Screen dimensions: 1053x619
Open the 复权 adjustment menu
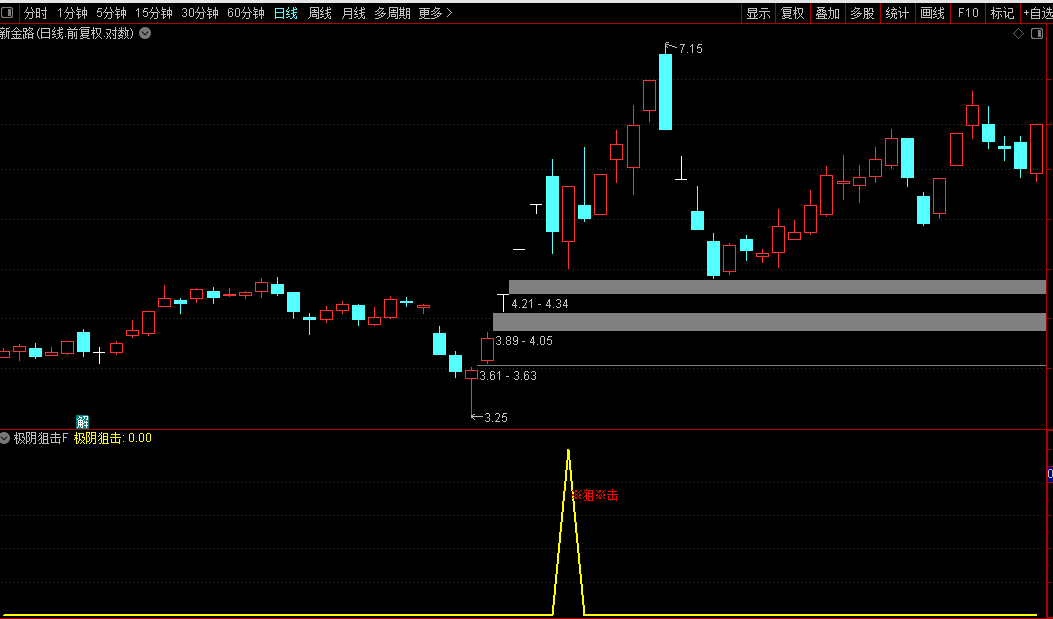click(792, 13)
